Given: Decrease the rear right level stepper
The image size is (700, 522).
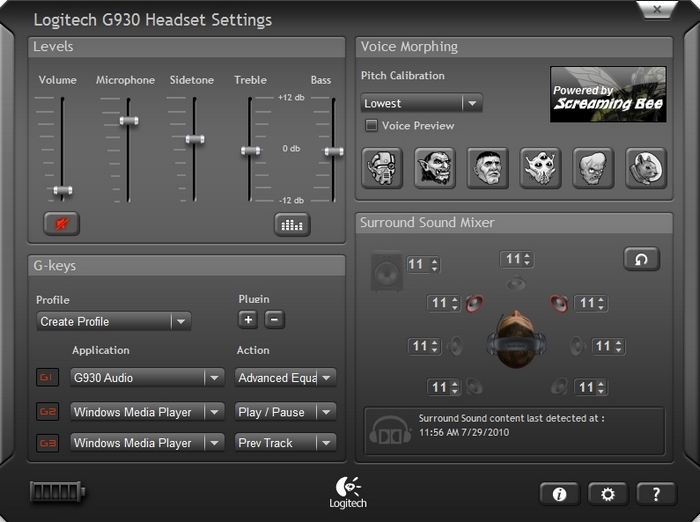Looking at the screenshot, I should tap(601, 392).
